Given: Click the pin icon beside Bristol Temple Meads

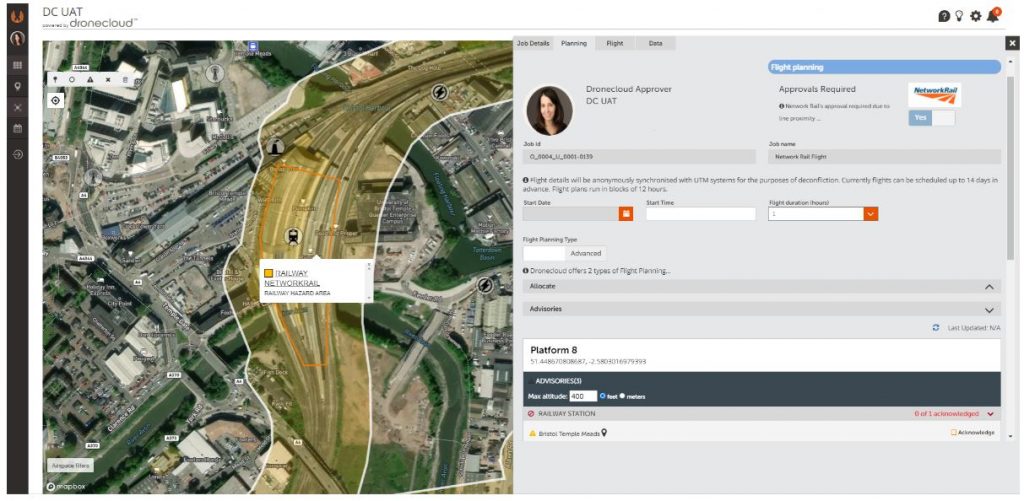Looking at the screenshot, I should [x=604, y=432].
